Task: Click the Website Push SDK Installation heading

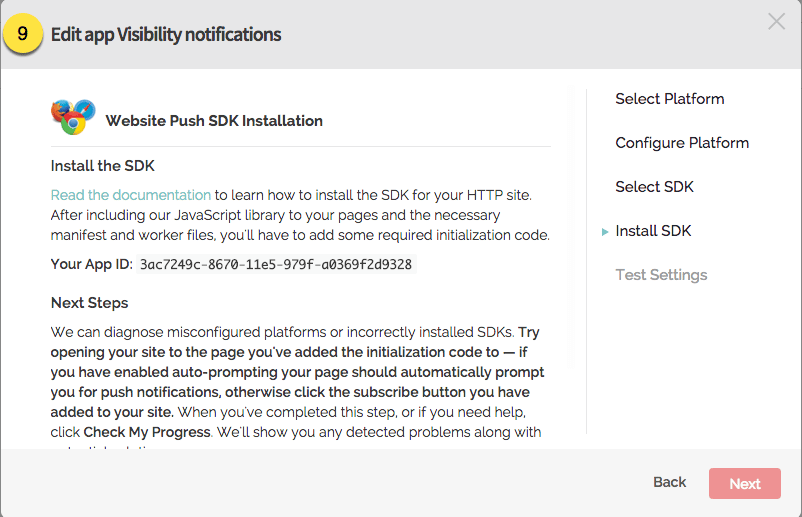Action: [x=214, y=121]
